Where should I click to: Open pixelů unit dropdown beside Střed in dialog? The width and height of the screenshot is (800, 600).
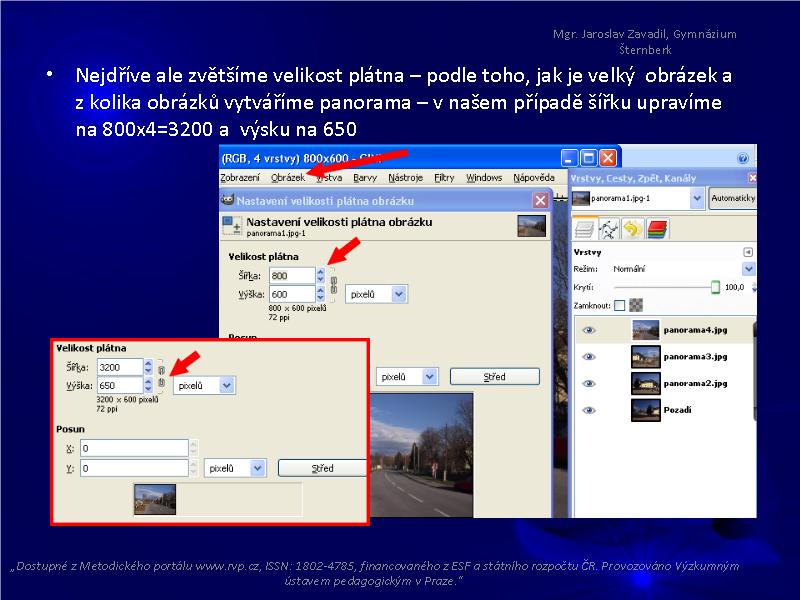pos(407,377)
